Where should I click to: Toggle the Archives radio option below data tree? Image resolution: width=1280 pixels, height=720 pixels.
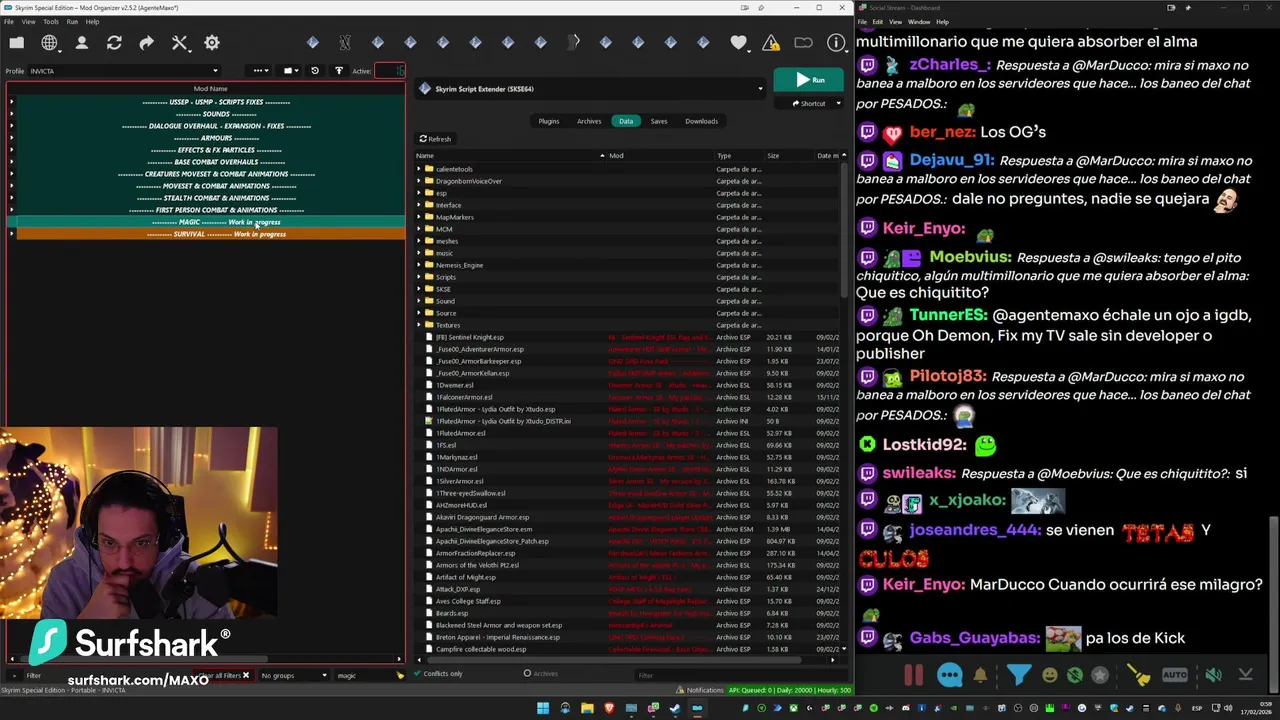[540, 673]
